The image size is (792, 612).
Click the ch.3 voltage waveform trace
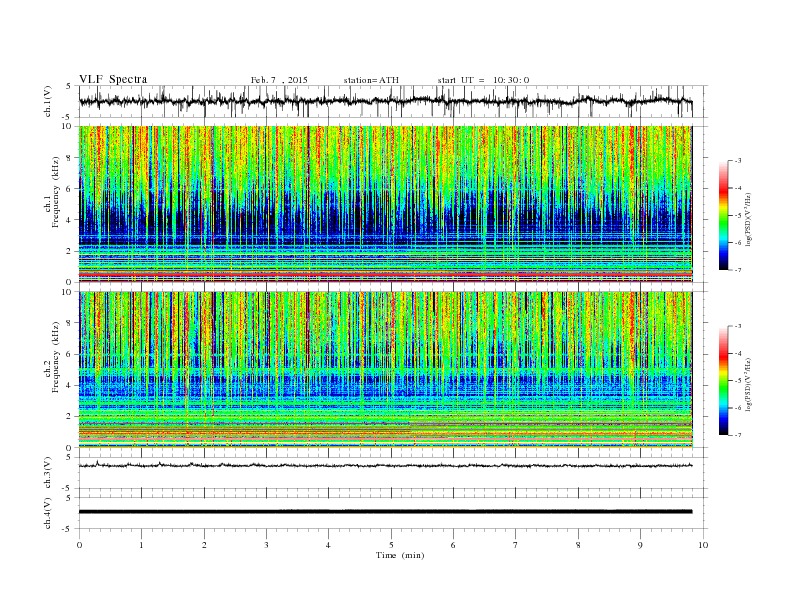click(x=385, y=465)
